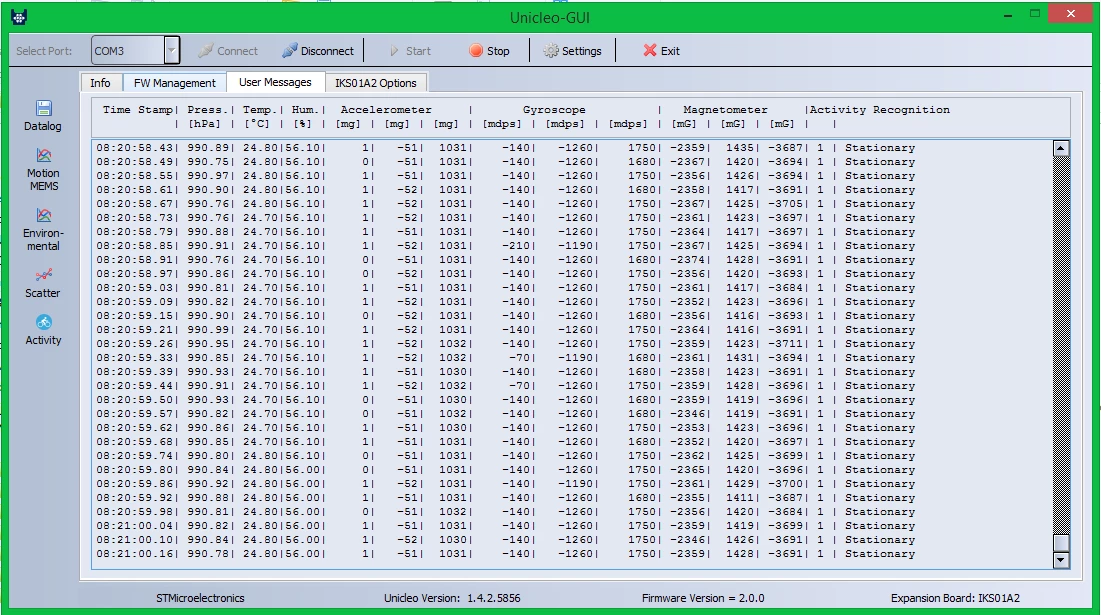Click the scrollbar down arrow
Image resolution: width=1101 pixels, height=615 pixels.
(1061, 560)
